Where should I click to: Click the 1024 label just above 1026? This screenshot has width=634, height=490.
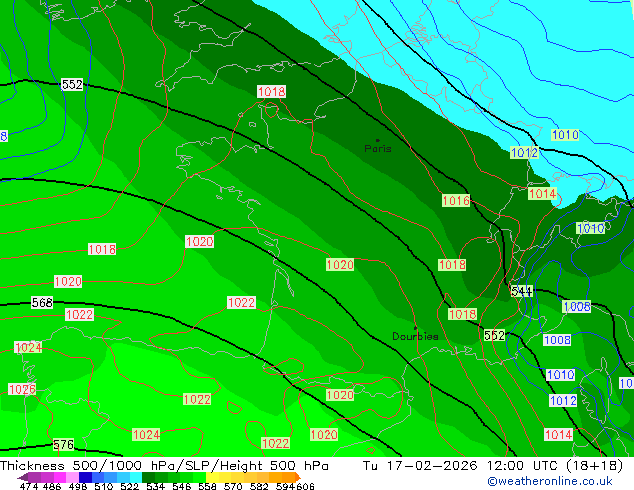28,347
